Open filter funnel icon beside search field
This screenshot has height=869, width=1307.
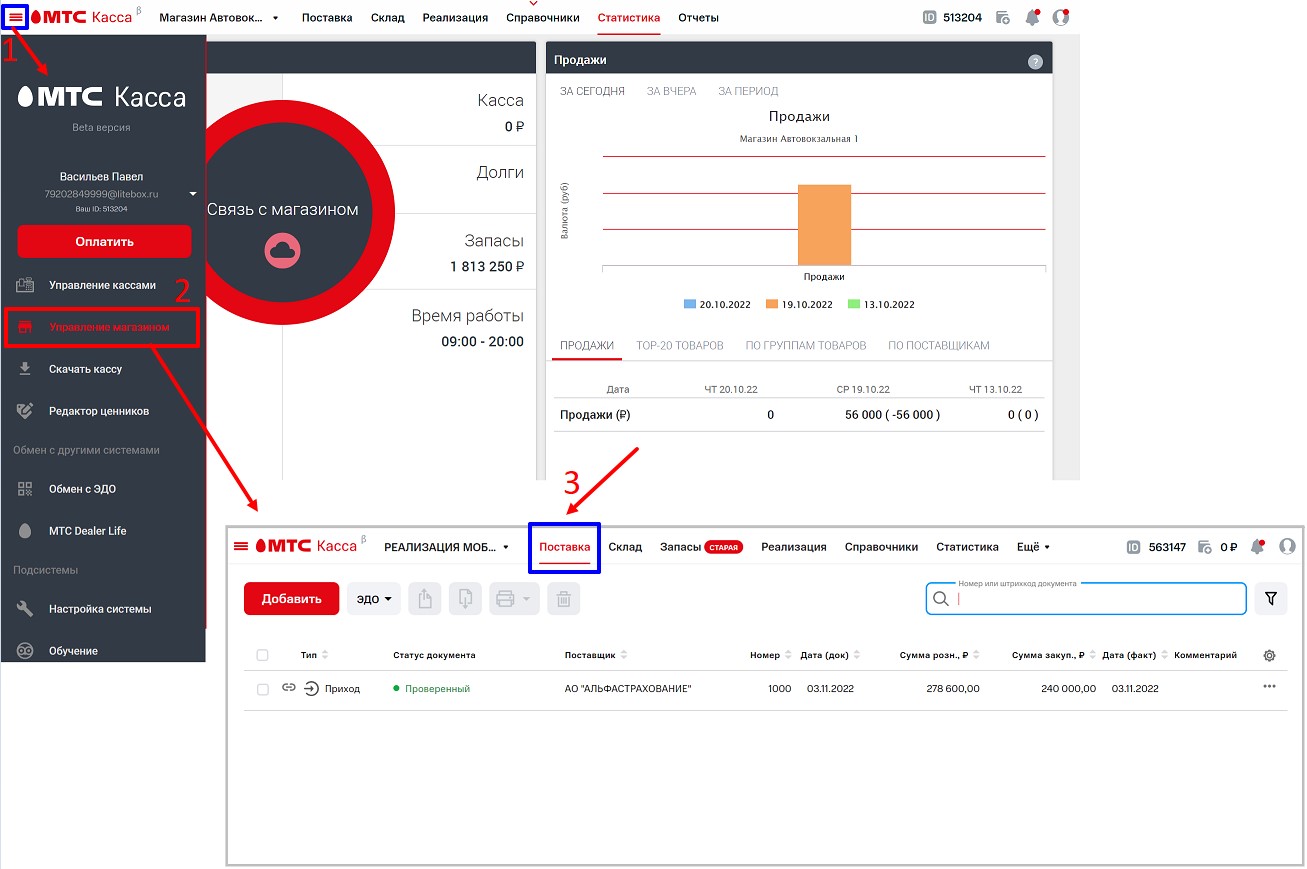(x=1271, y=598)
